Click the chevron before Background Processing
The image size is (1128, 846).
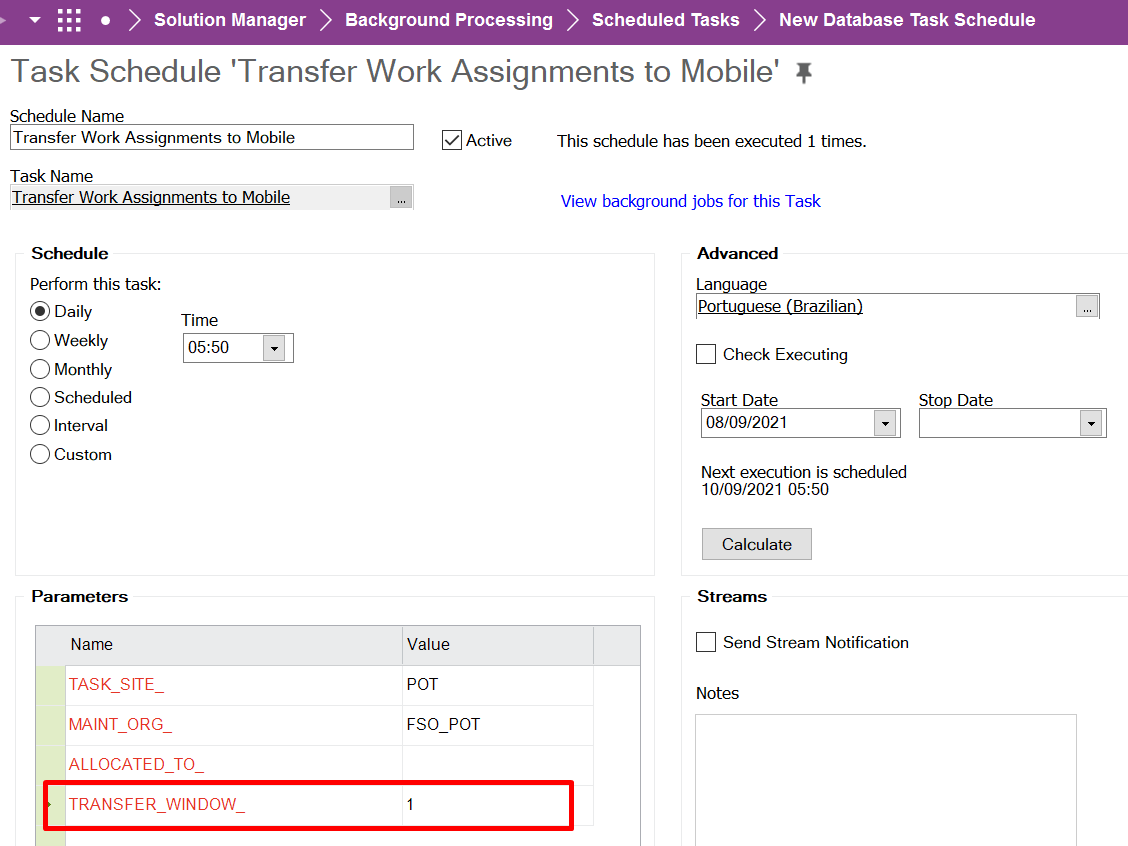pyautogui.click(x=325, y=20)
